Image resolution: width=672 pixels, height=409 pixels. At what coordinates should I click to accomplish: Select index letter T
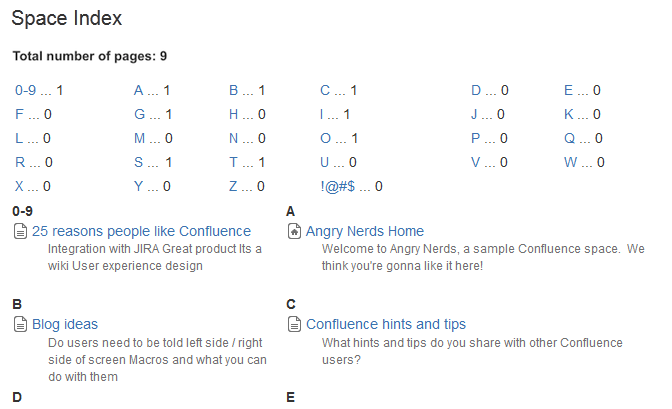(233, 162)
